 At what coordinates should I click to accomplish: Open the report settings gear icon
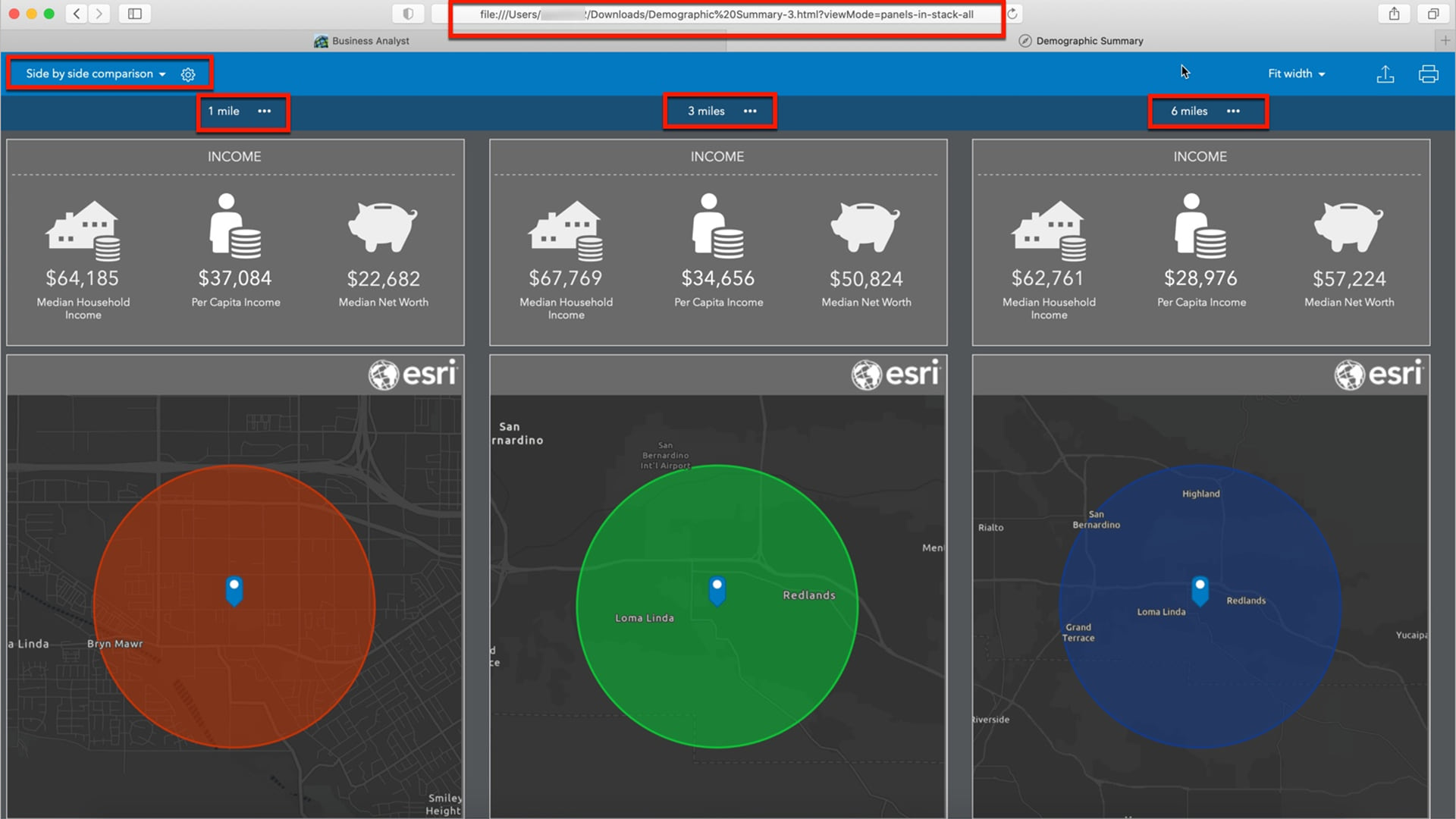pyautogui.click(x=188, y=74)
